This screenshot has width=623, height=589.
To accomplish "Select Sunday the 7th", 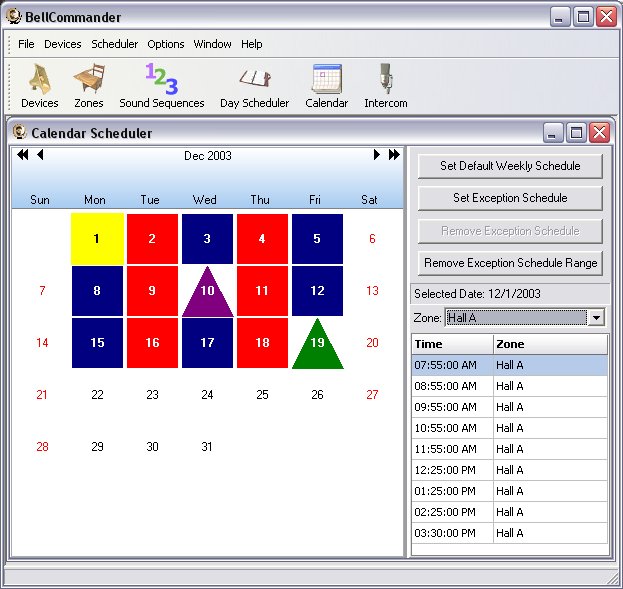I will [42, 291].
